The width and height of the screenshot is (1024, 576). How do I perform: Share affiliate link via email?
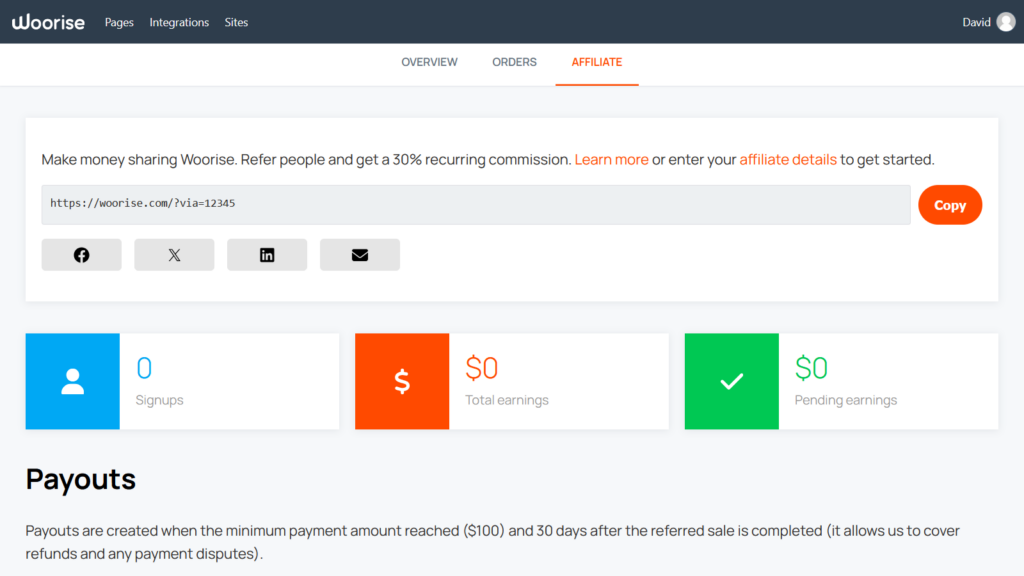(360, 254)
